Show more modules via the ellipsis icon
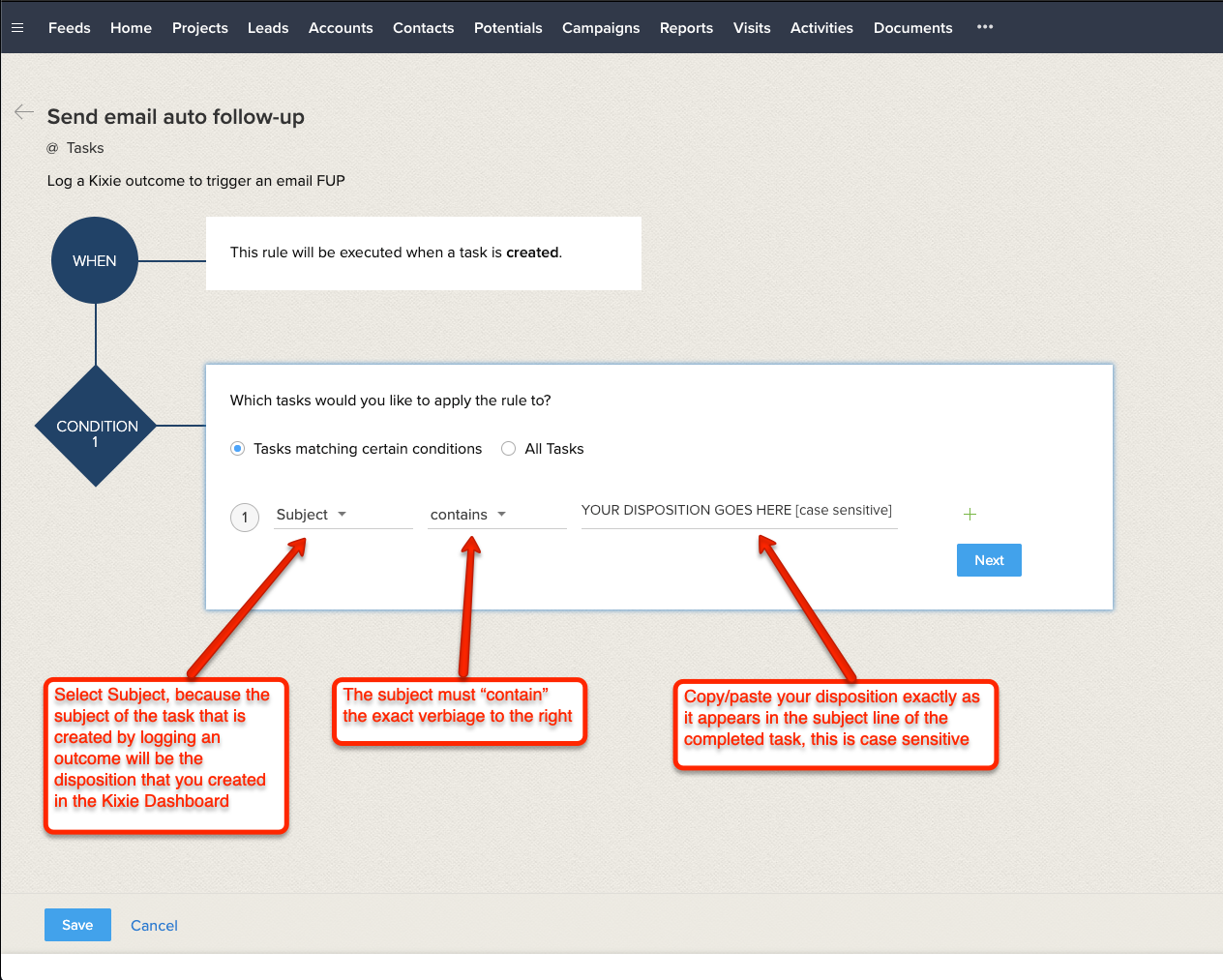This screenshot has height=980, width=1223. [x=985, y=27]
